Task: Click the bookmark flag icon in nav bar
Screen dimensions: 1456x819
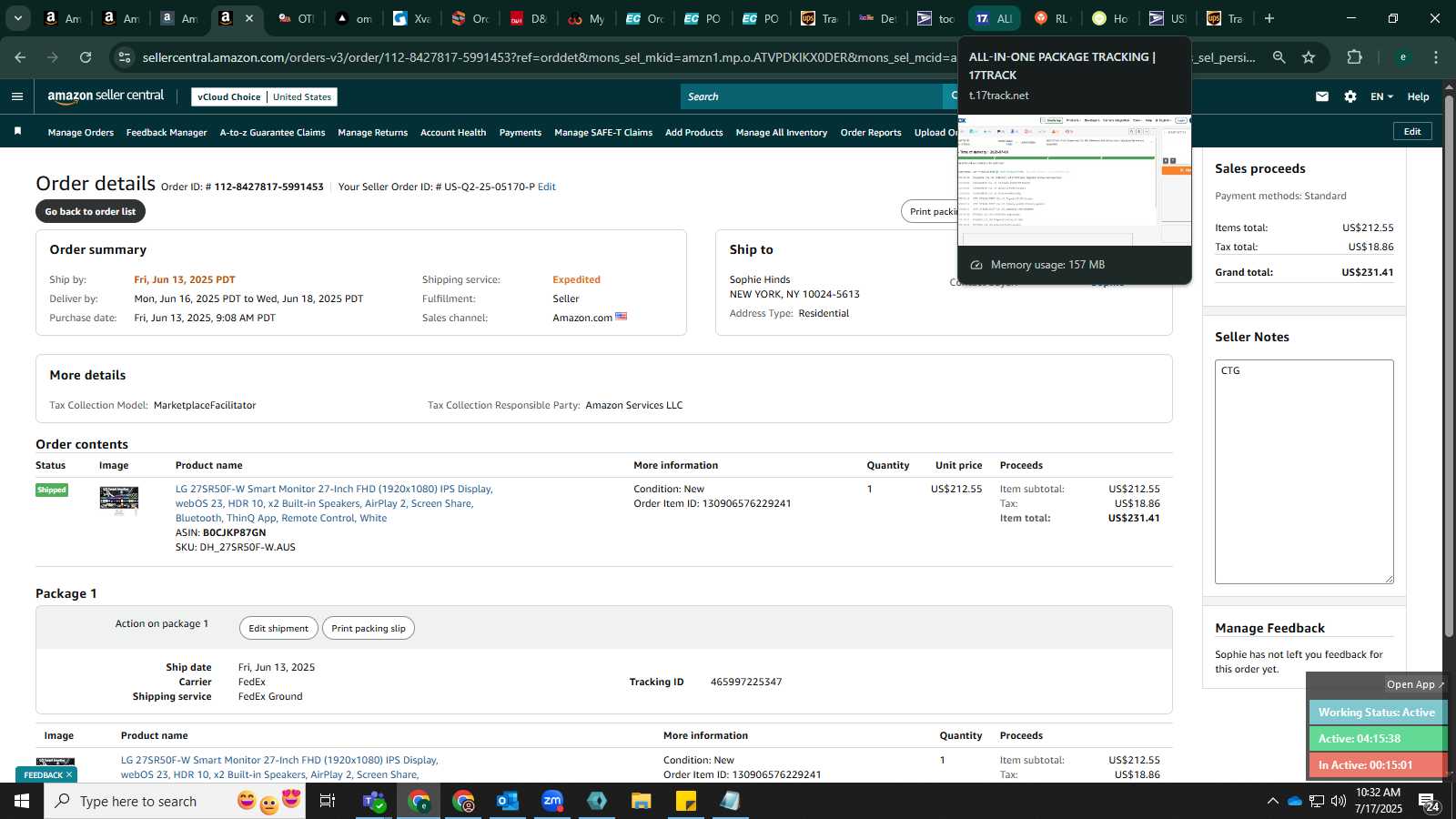Action: coord(17,132)
